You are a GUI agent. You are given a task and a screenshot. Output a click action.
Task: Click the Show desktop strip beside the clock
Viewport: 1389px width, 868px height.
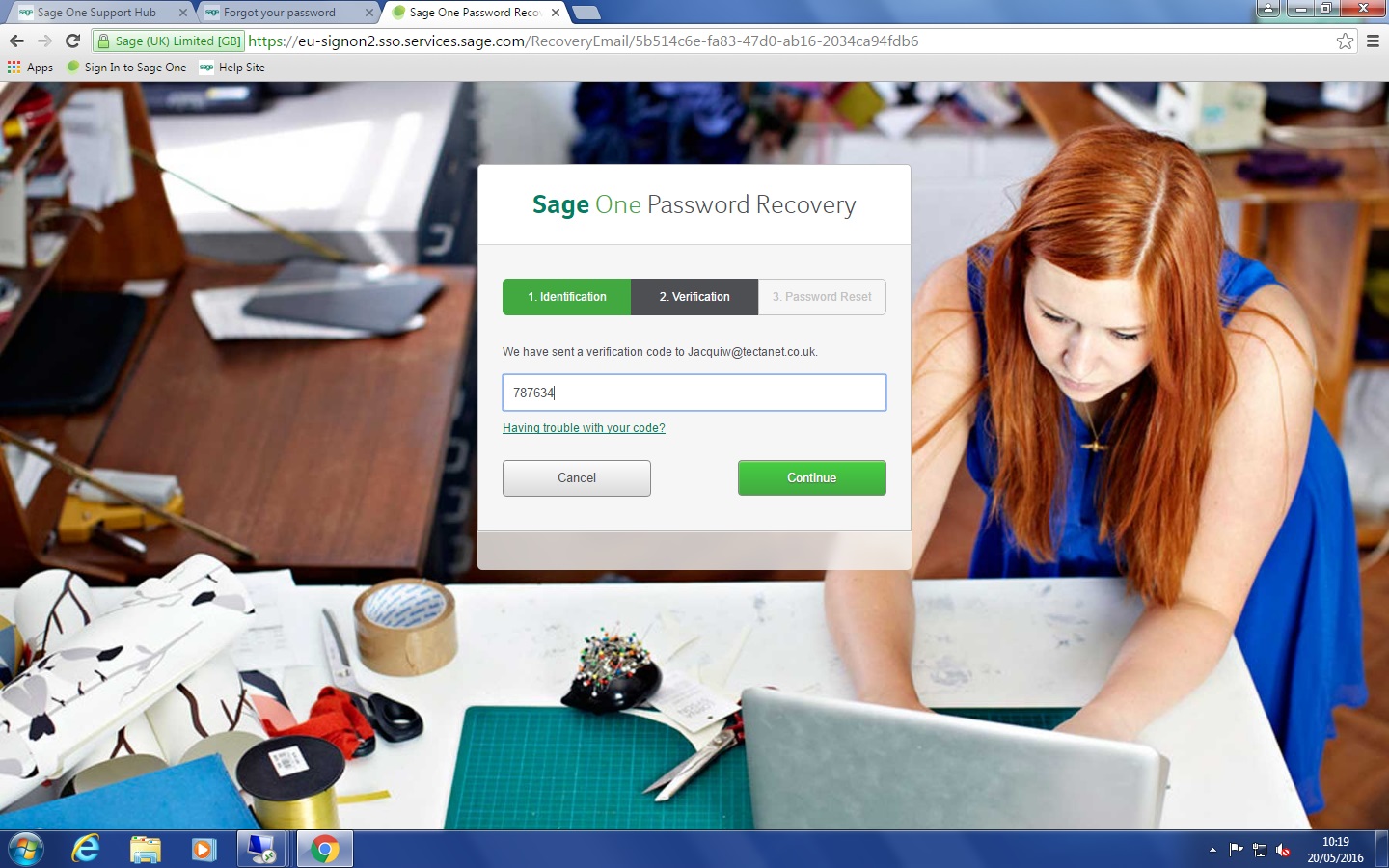click(1381, 850)
